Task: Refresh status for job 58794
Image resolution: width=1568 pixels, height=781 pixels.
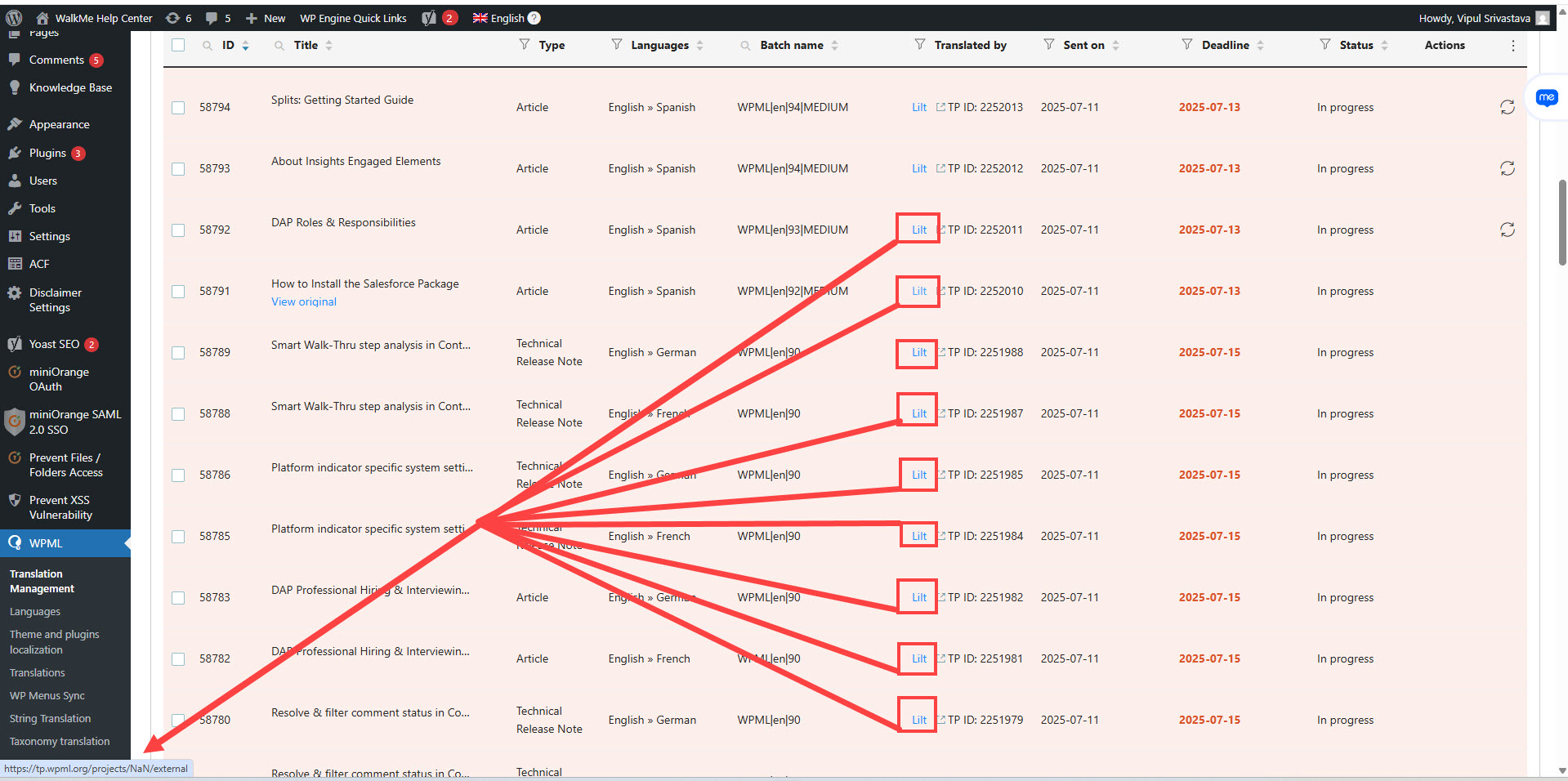Action: coord(1508,107)
